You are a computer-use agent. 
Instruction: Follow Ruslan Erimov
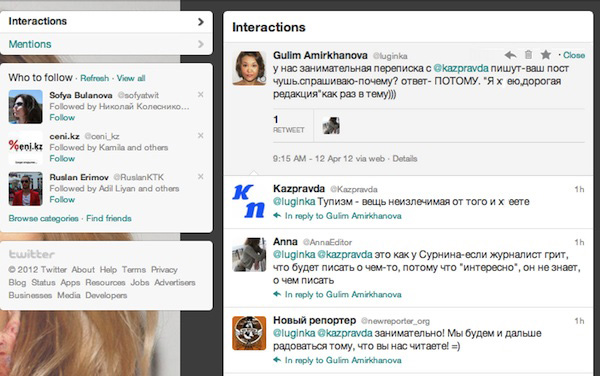coord(62,199)
